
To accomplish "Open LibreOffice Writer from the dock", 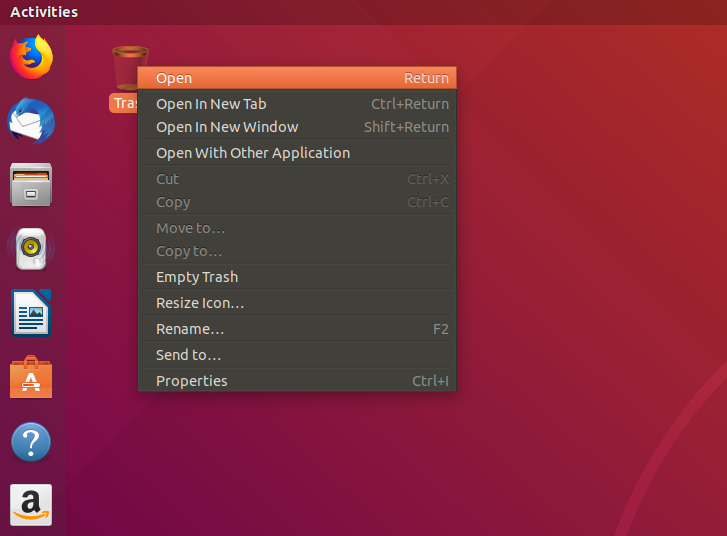I will coord(31,313).
